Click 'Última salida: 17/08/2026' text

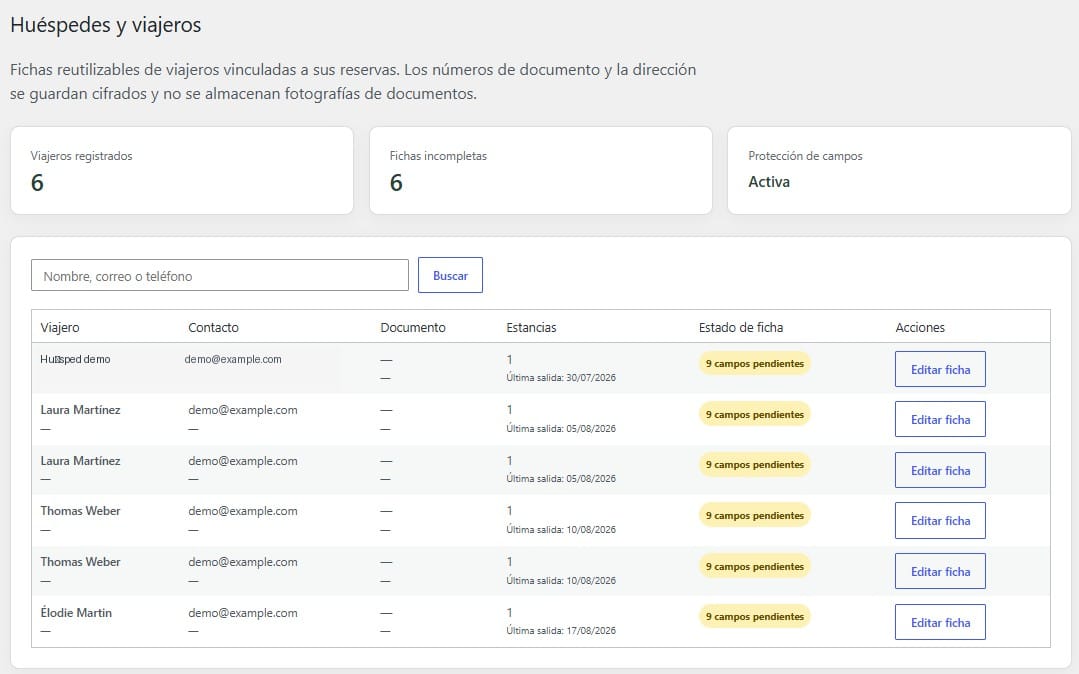(561, 631)
